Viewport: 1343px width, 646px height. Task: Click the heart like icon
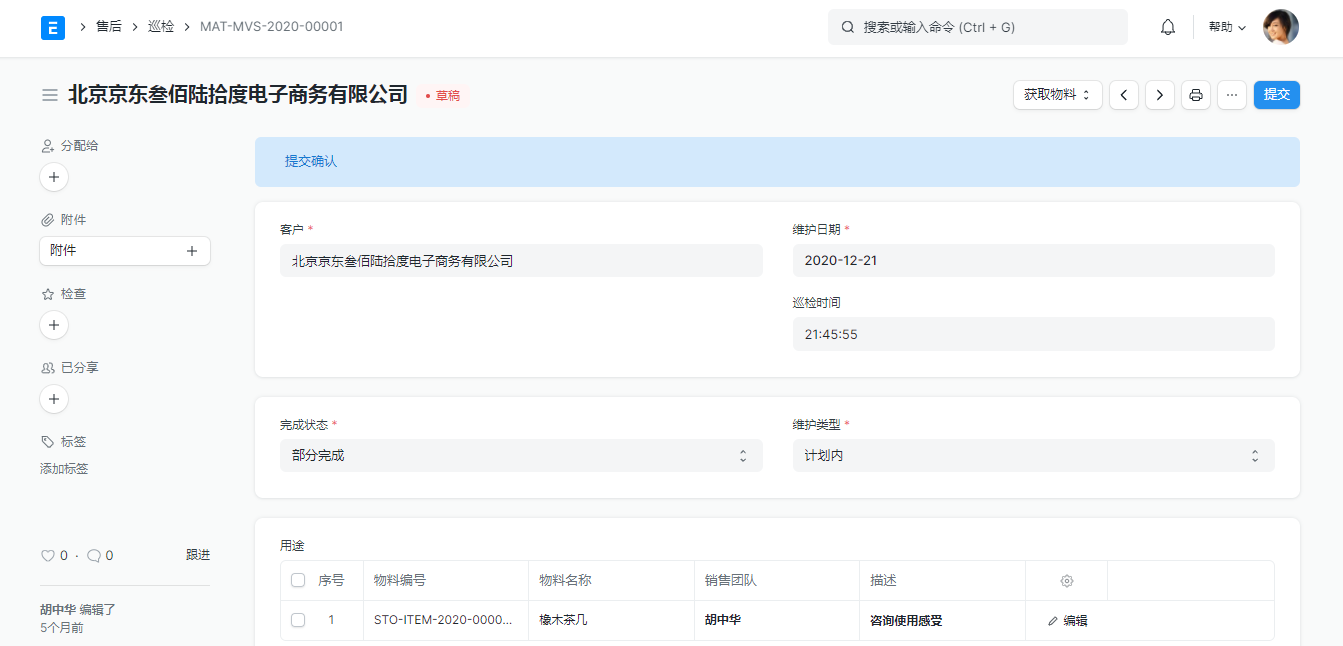tap(47, 555)
